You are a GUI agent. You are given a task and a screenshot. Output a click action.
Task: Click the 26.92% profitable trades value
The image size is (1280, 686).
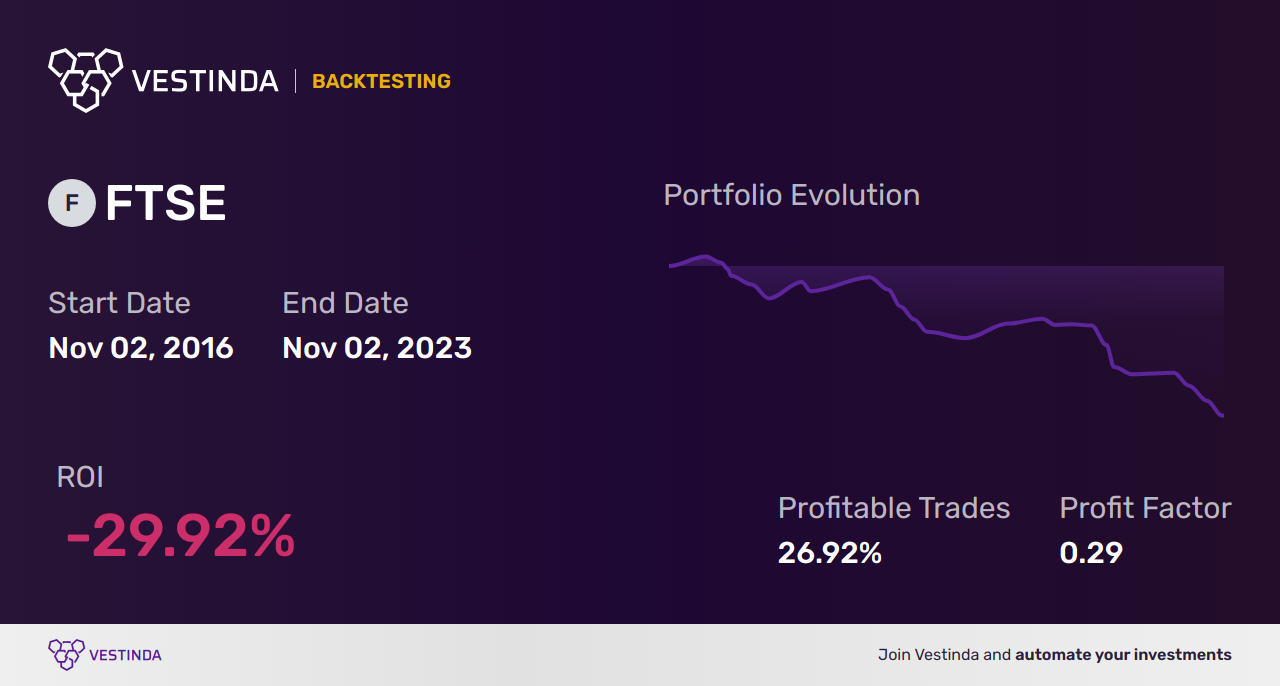coord(830,553)
